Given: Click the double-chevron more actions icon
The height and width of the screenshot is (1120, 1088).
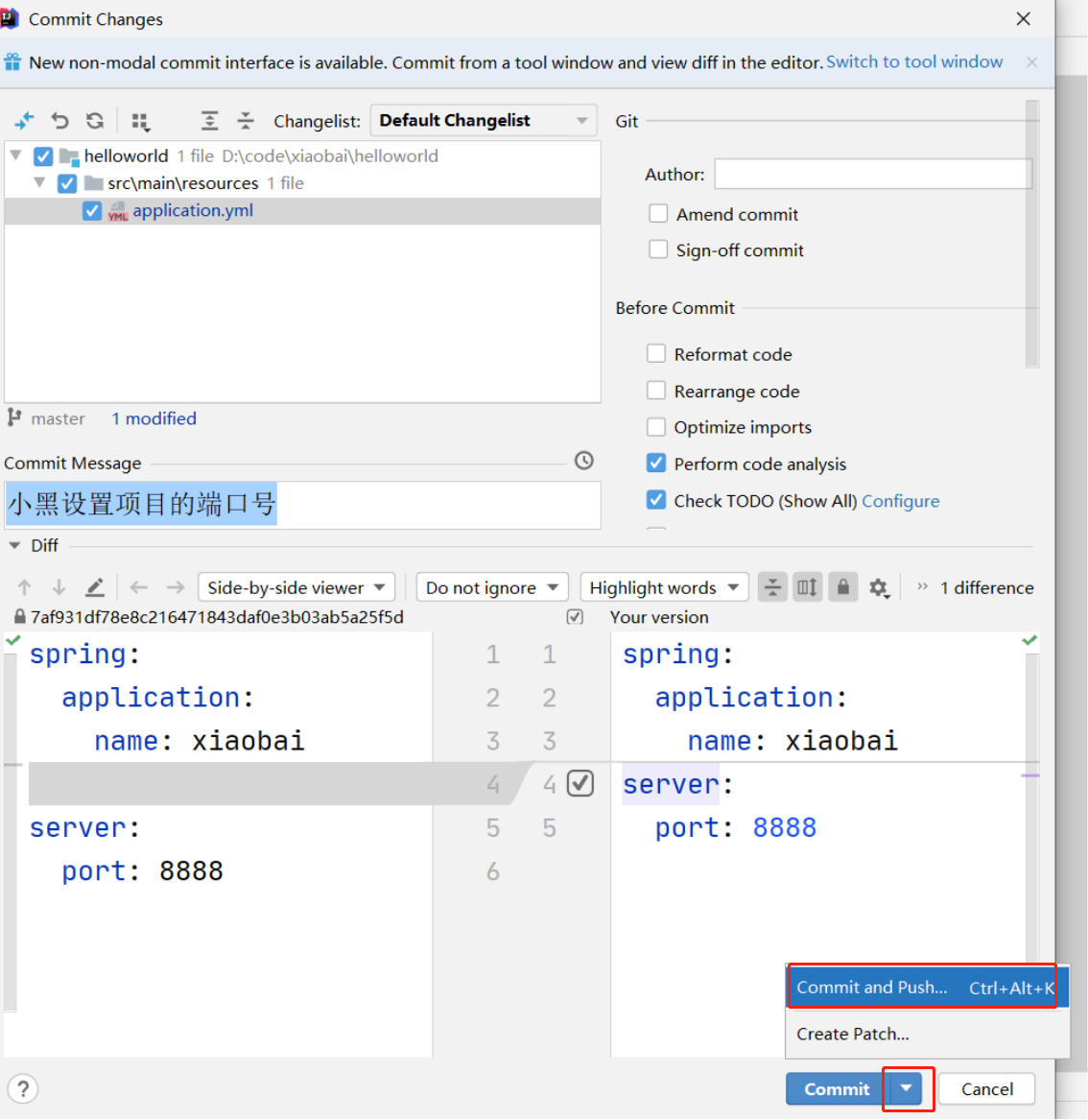Looking at the screenshot, I should point(922,586).
